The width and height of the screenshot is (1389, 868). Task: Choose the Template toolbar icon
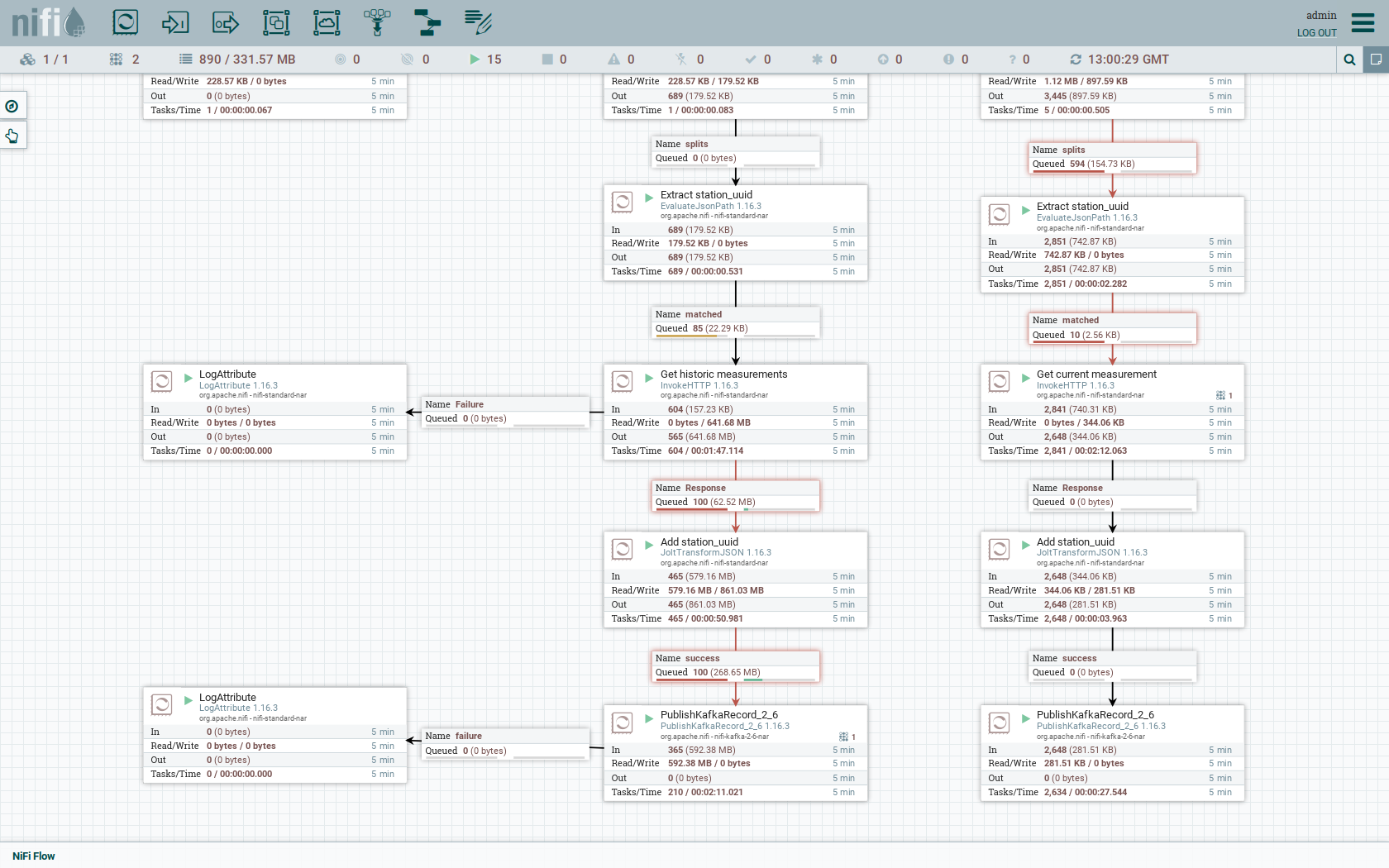coord(427,22)
